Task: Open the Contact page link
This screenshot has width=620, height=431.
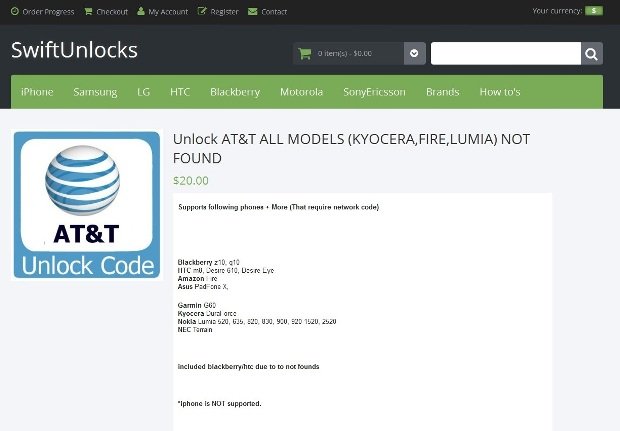Action: click(x=274, y=12)
